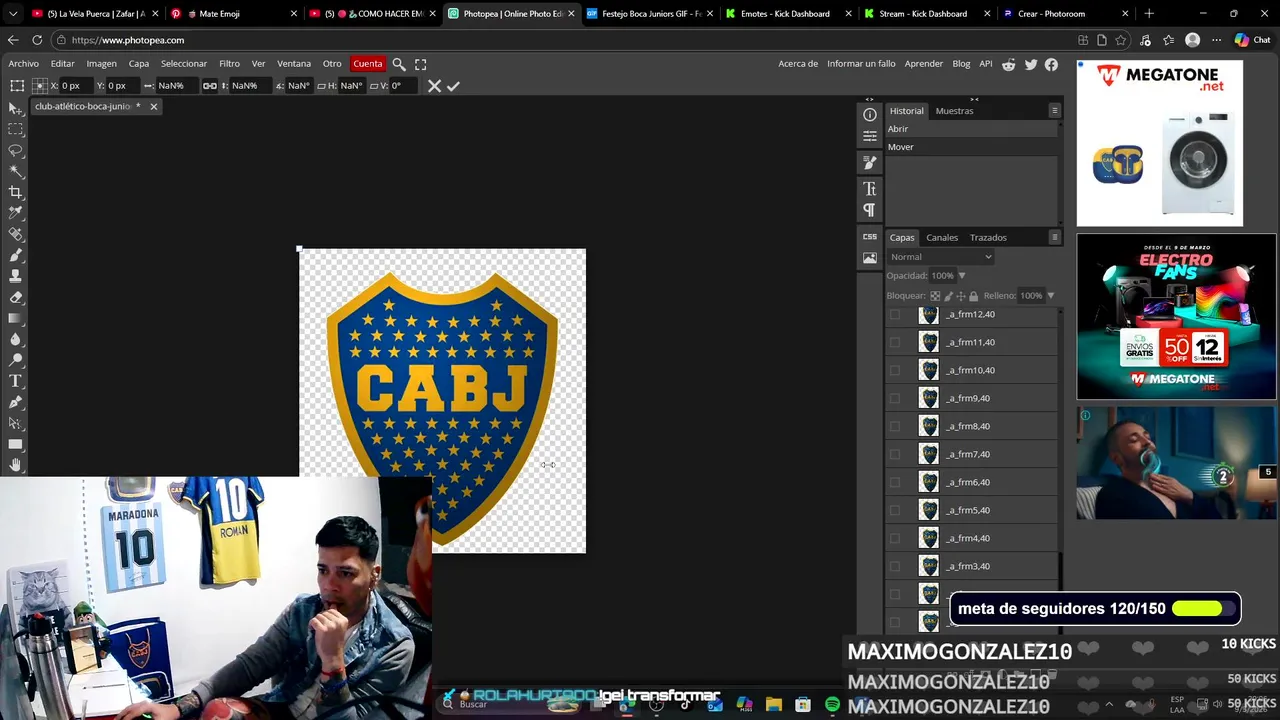Toggle visibility of layer _a_frm10,40
The image size is (1280, 720).
895,370
